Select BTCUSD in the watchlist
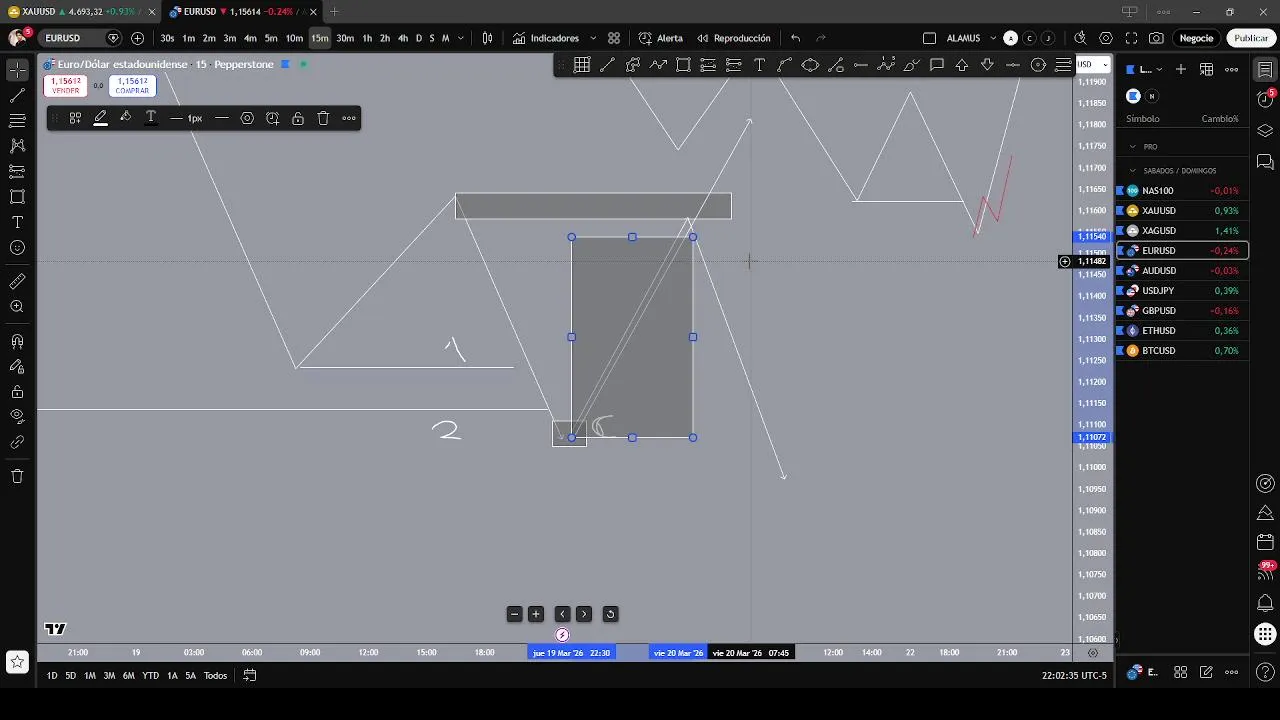This screenshot has height=720, width=1280. pyautogui.click(x=1182, y=351)
